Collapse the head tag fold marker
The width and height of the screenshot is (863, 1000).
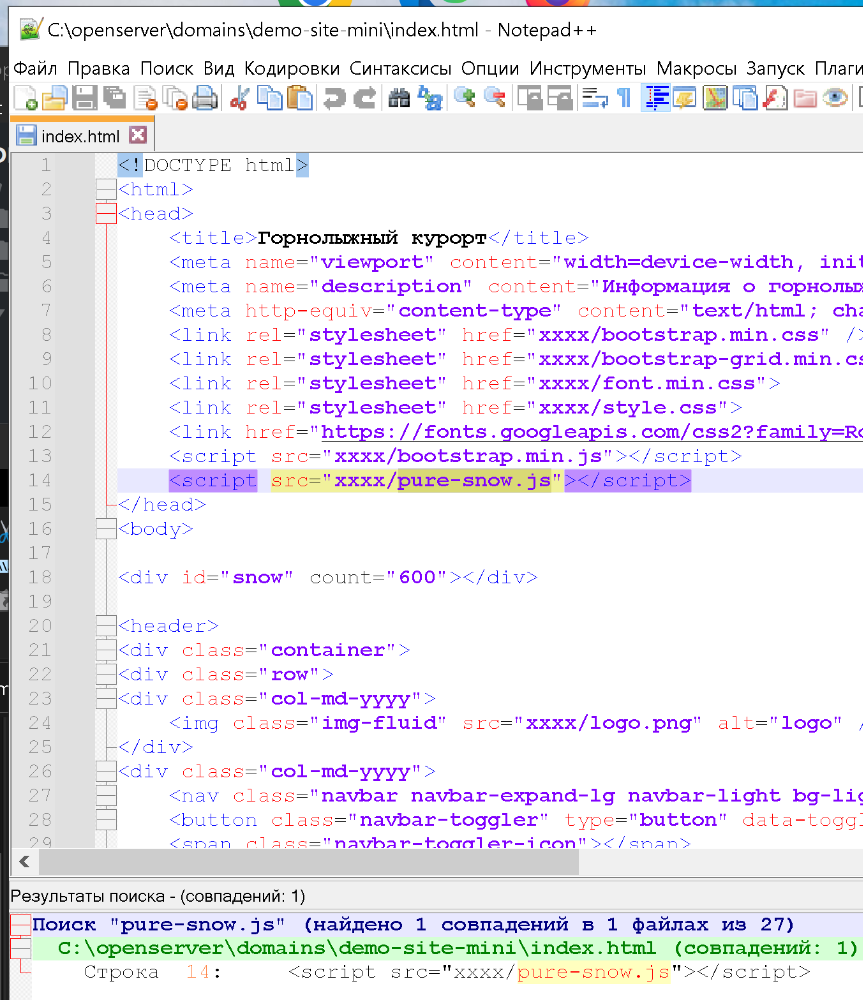pos(105,214)
